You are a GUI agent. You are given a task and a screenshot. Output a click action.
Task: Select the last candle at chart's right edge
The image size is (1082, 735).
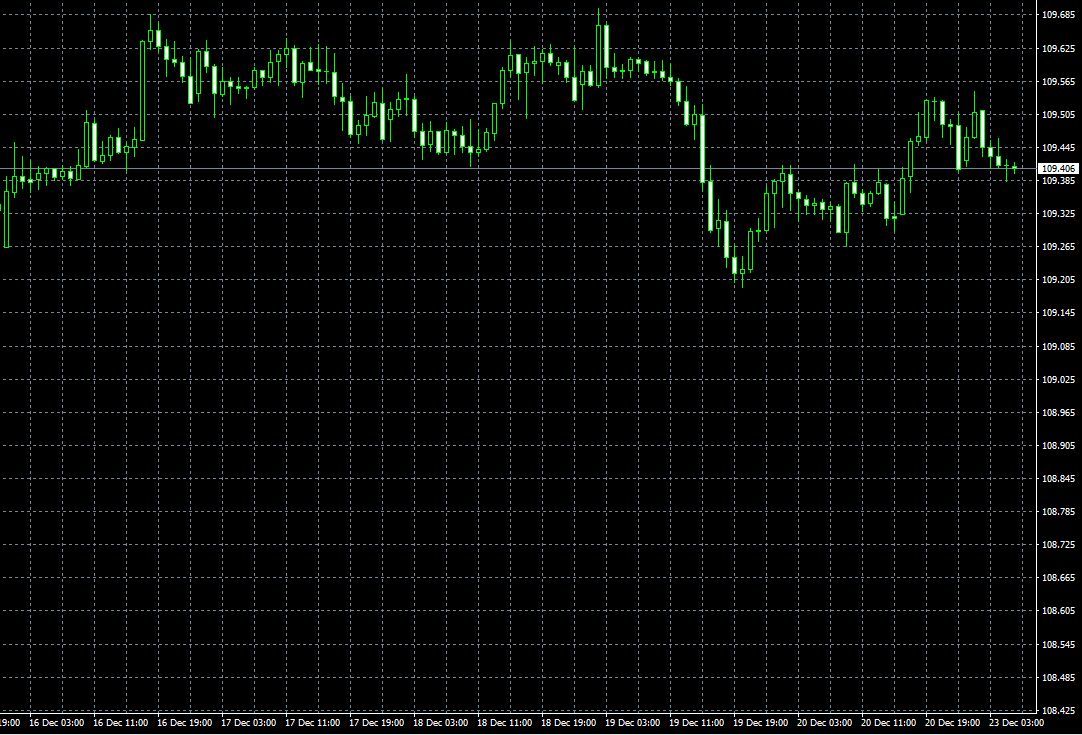[1014, 168]
